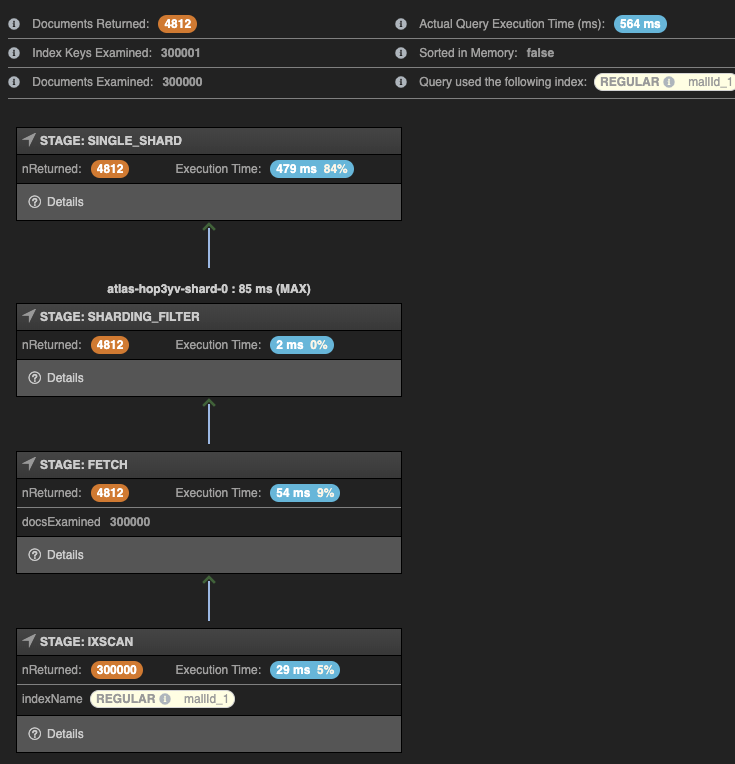Click info icon beside Index Keys Examined
735x764 pixels.
pyautogui.click(x=14, y=53)
